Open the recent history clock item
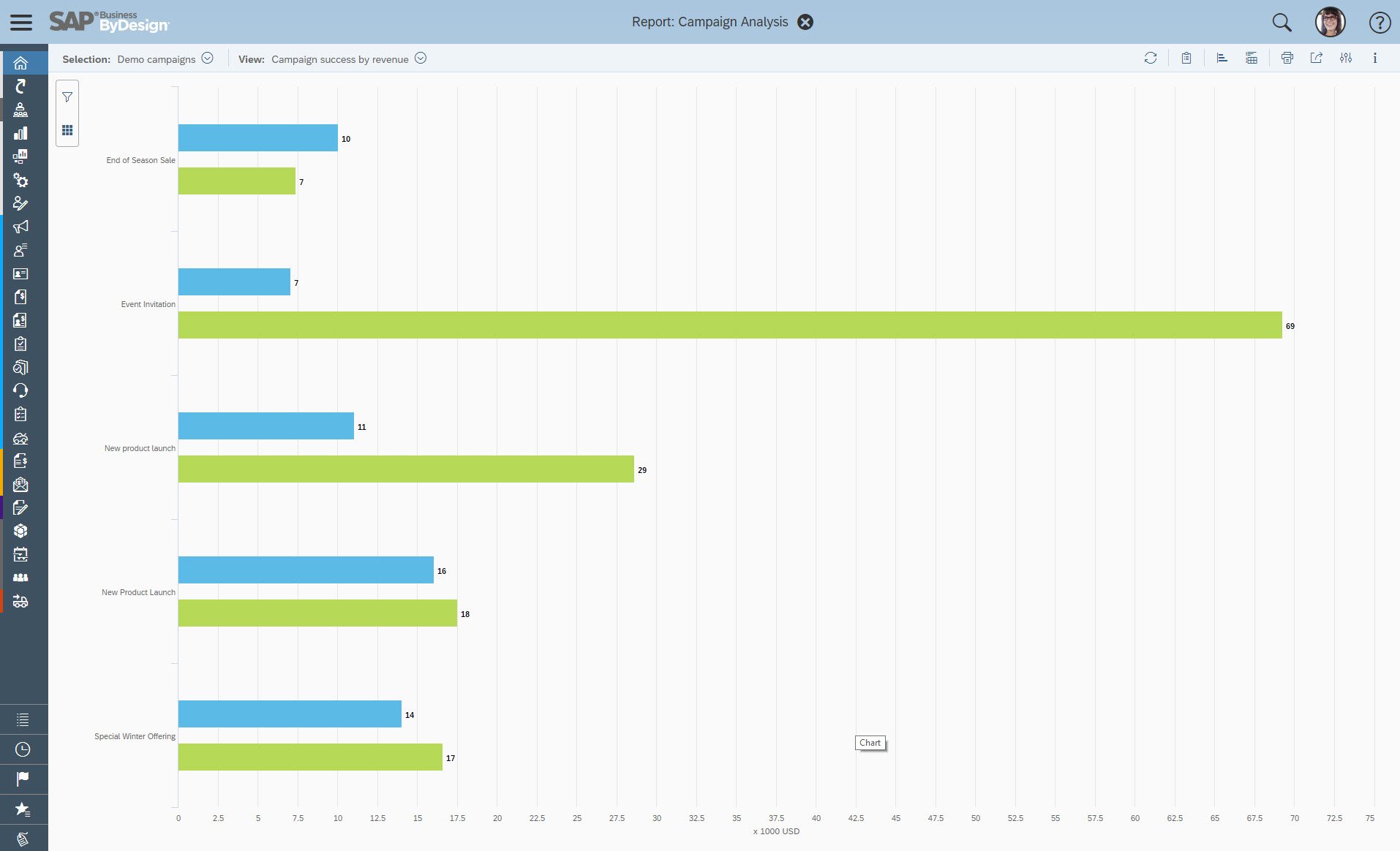Screen dimensions: 1400x851 pos(23,749)
